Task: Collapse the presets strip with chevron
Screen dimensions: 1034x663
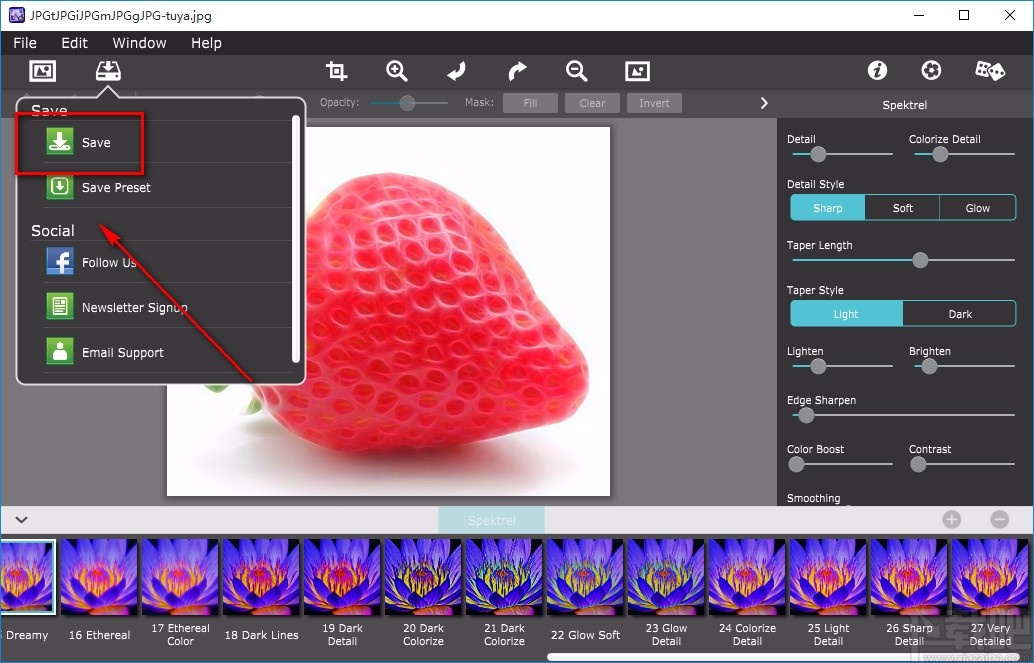Action: point(21,520)
